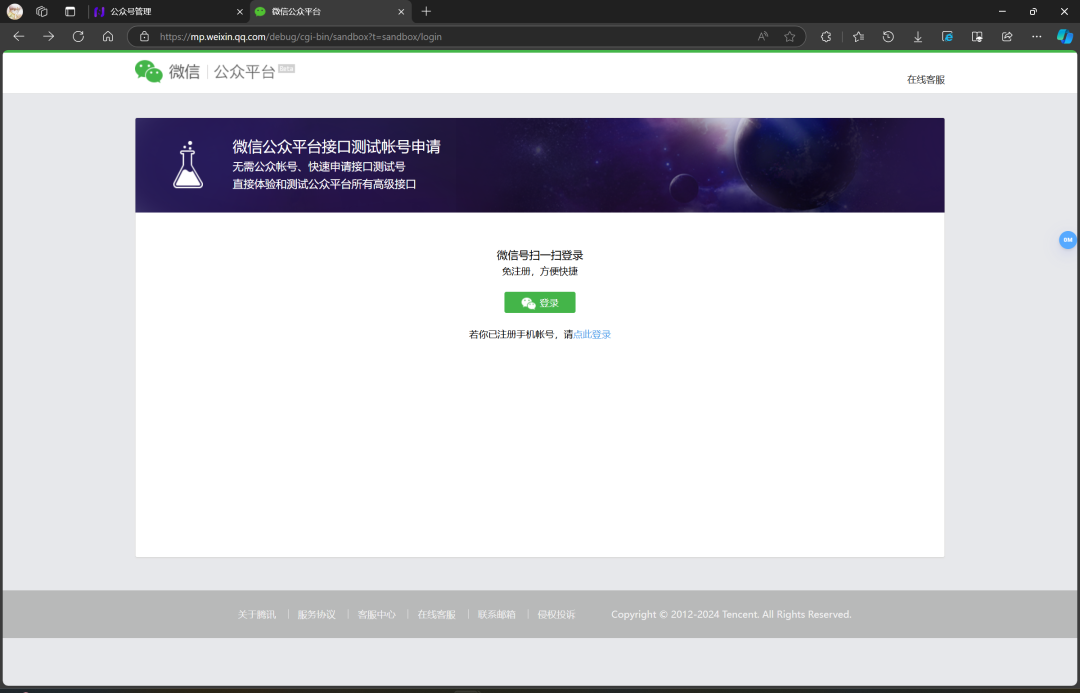Click the 微信公众平台接口测试帐号申请 banner title
The width and height of the screenshot is (1080, 693).
(x=336, y=146)
